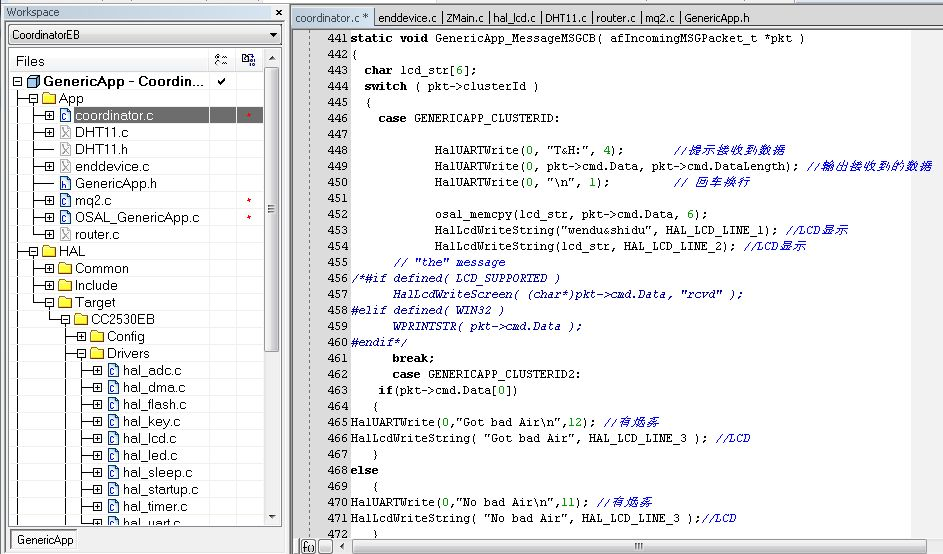Expand the Common folder under HAL

click(x=49, y=269)
